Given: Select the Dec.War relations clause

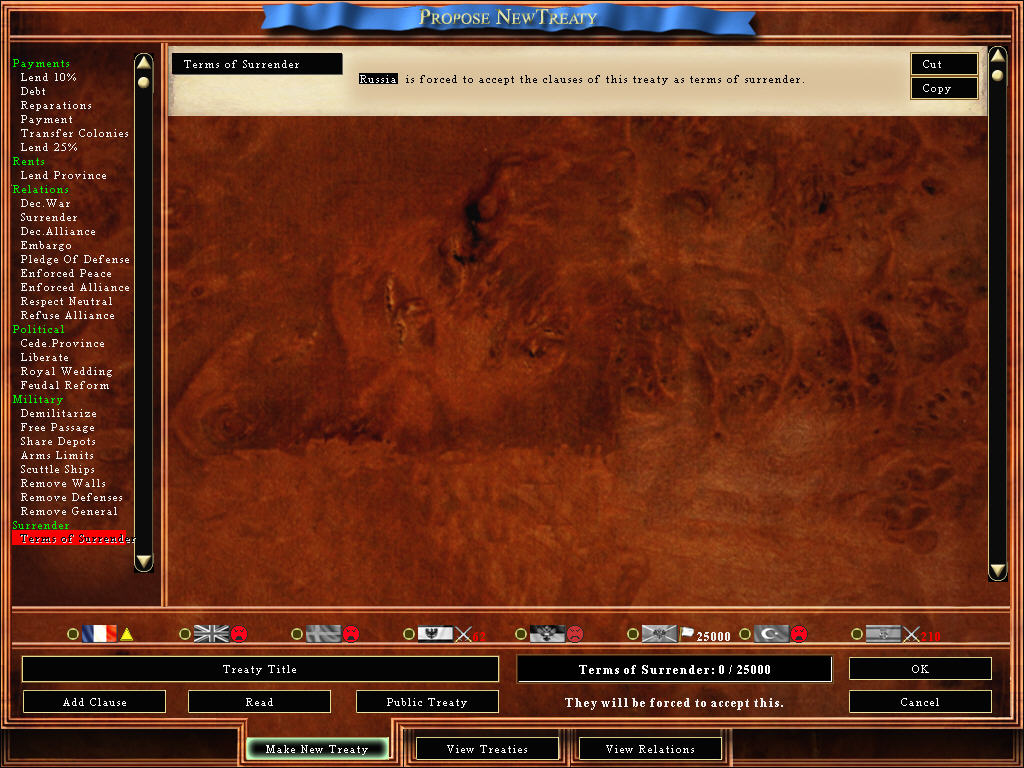Looking at the screenshot, I should tap(45, 203).
